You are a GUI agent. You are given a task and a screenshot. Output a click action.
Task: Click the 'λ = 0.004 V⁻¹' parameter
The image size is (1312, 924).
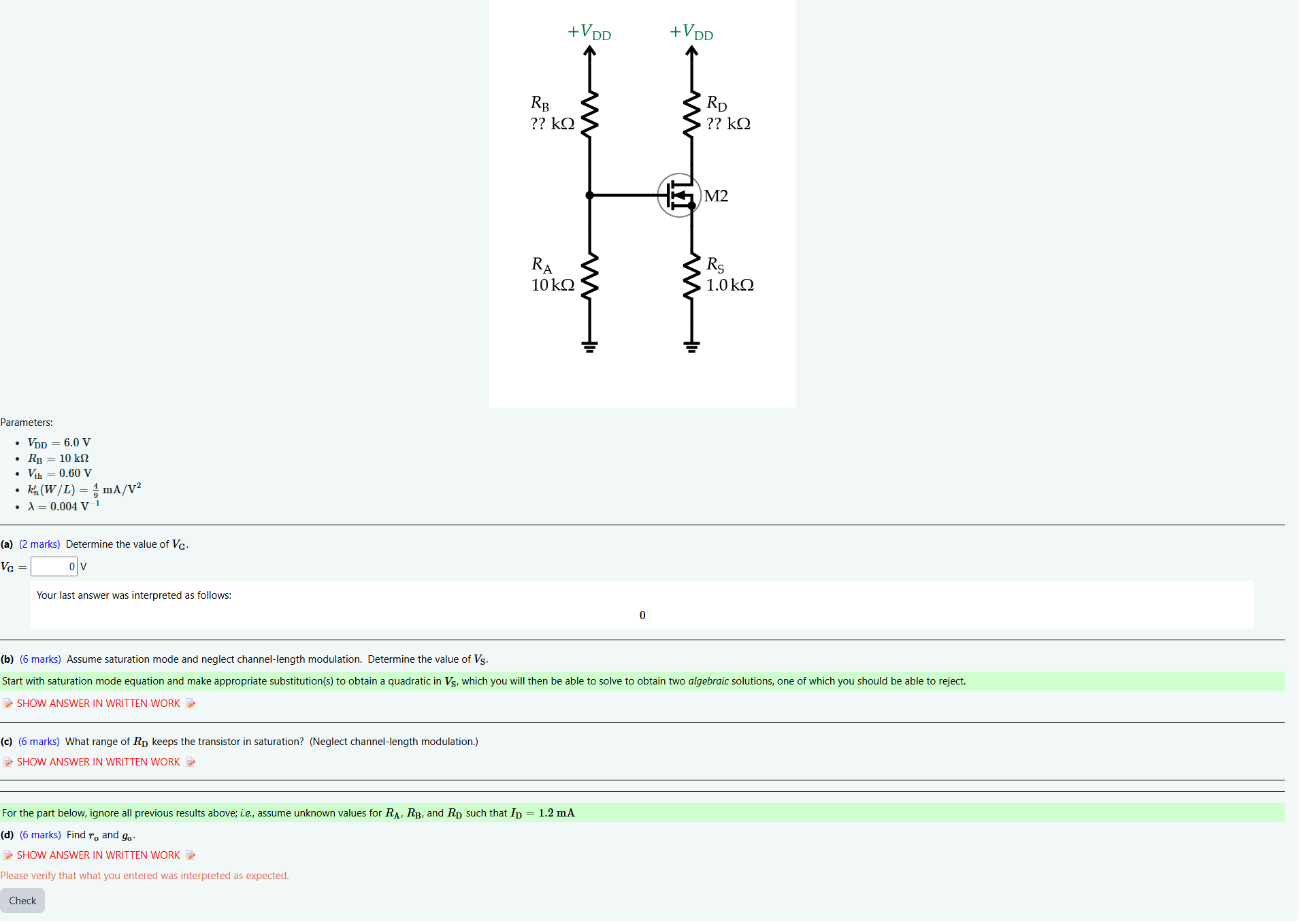64,506
